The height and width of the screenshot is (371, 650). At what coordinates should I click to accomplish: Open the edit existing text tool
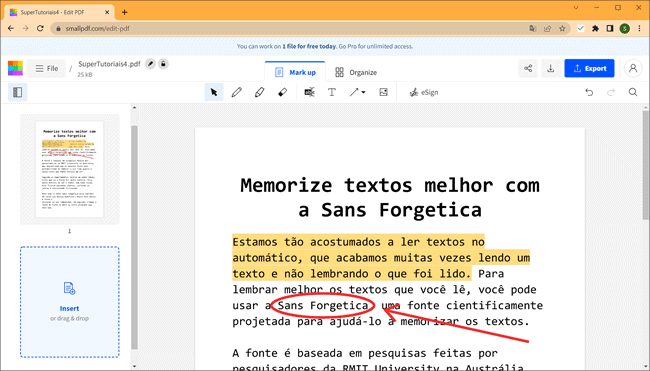(x=309, y=92)
